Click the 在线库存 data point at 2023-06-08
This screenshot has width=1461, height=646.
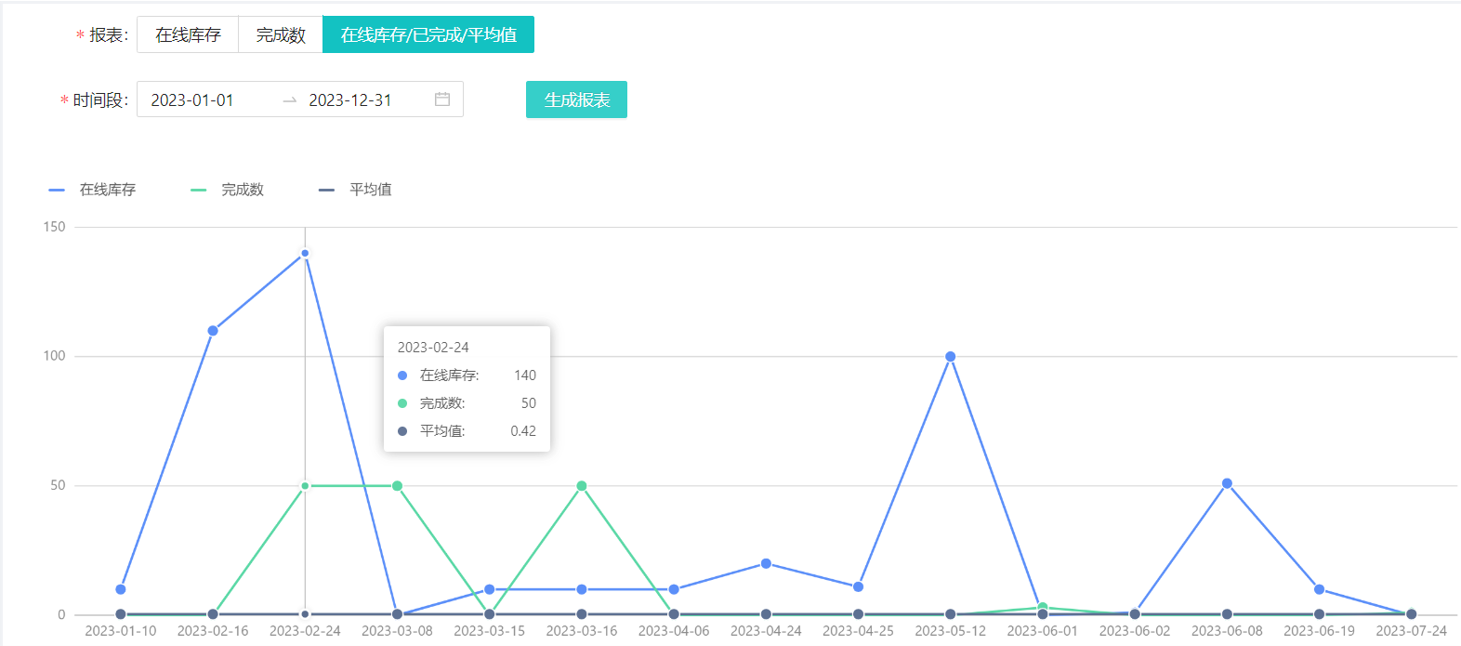(x=1227, y=484)
